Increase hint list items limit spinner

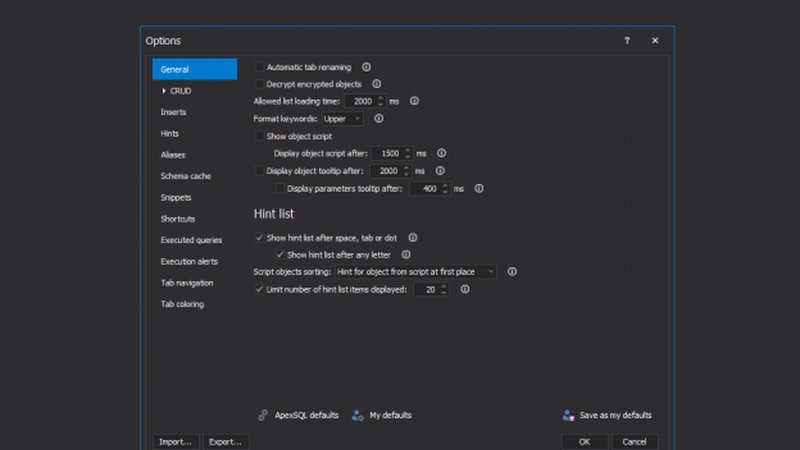pyautogui.click(x=444, y=286)
